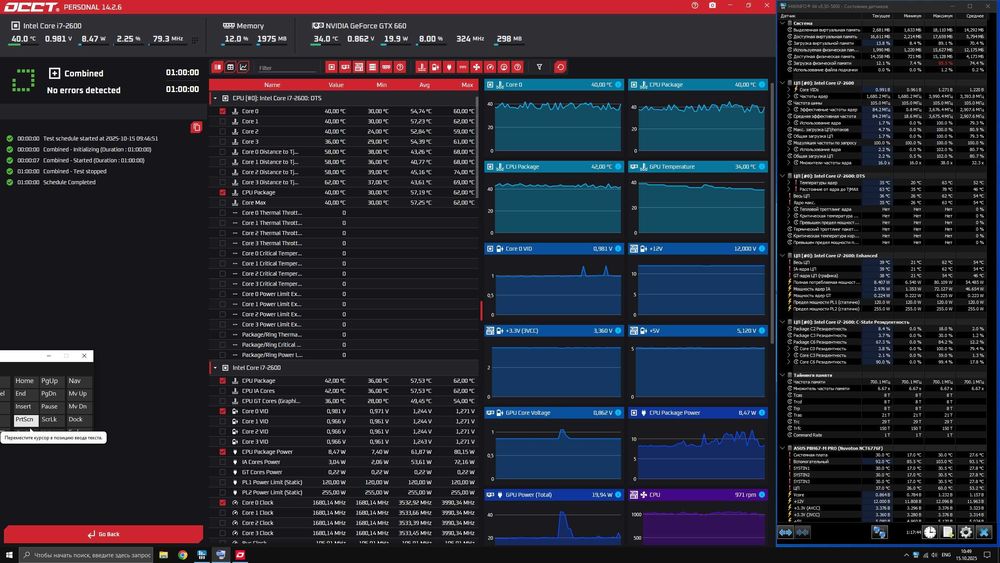Open HWiNFO settings gear icon
This screenshot has height=563, width=1000.
click(x=966, y=532)
